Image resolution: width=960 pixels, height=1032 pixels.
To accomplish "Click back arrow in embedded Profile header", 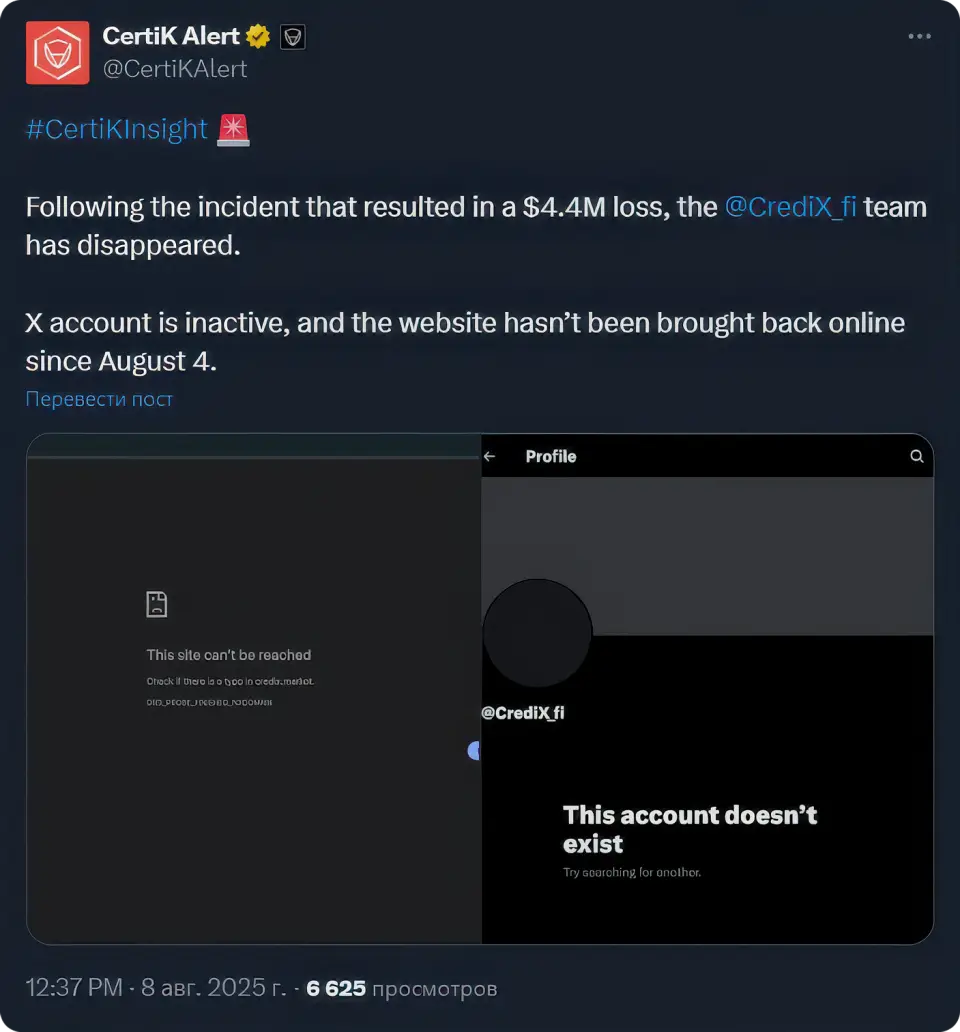I will 490,456.
